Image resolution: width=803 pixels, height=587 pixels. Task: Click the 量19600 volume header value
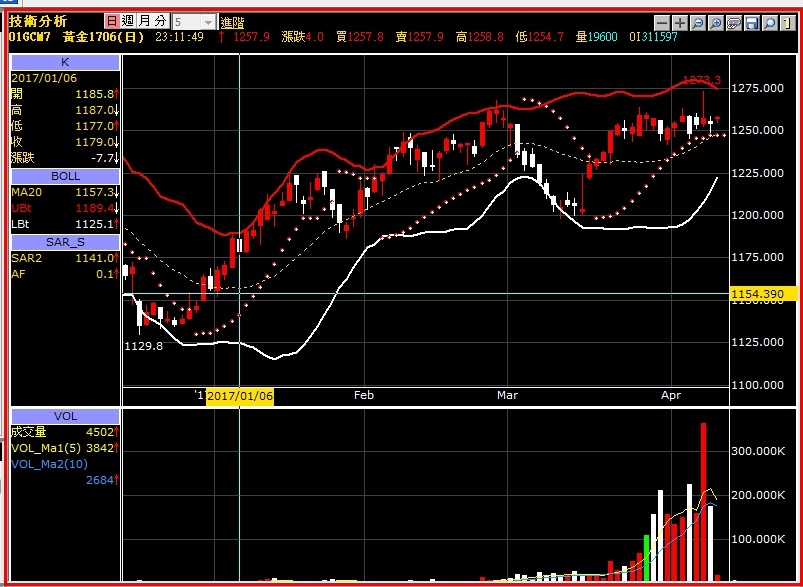pyautogui.click(x=597, y=37)
